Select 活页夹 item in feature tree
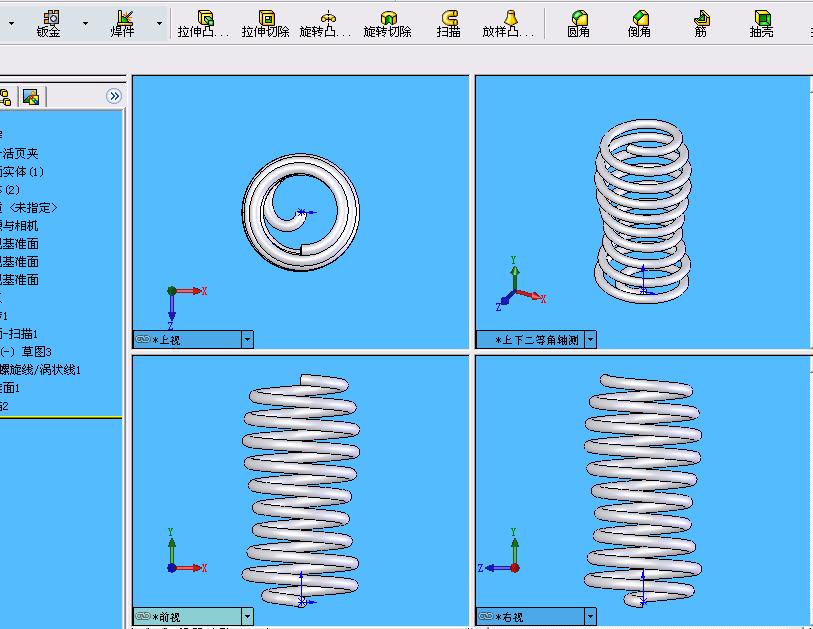 coord(19,153)
